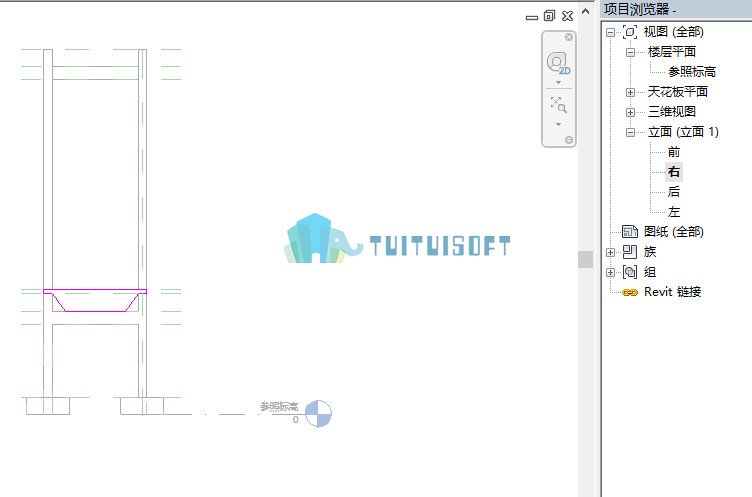
Task: Close the navigation bar with the small x
Action: pos(569,37)
